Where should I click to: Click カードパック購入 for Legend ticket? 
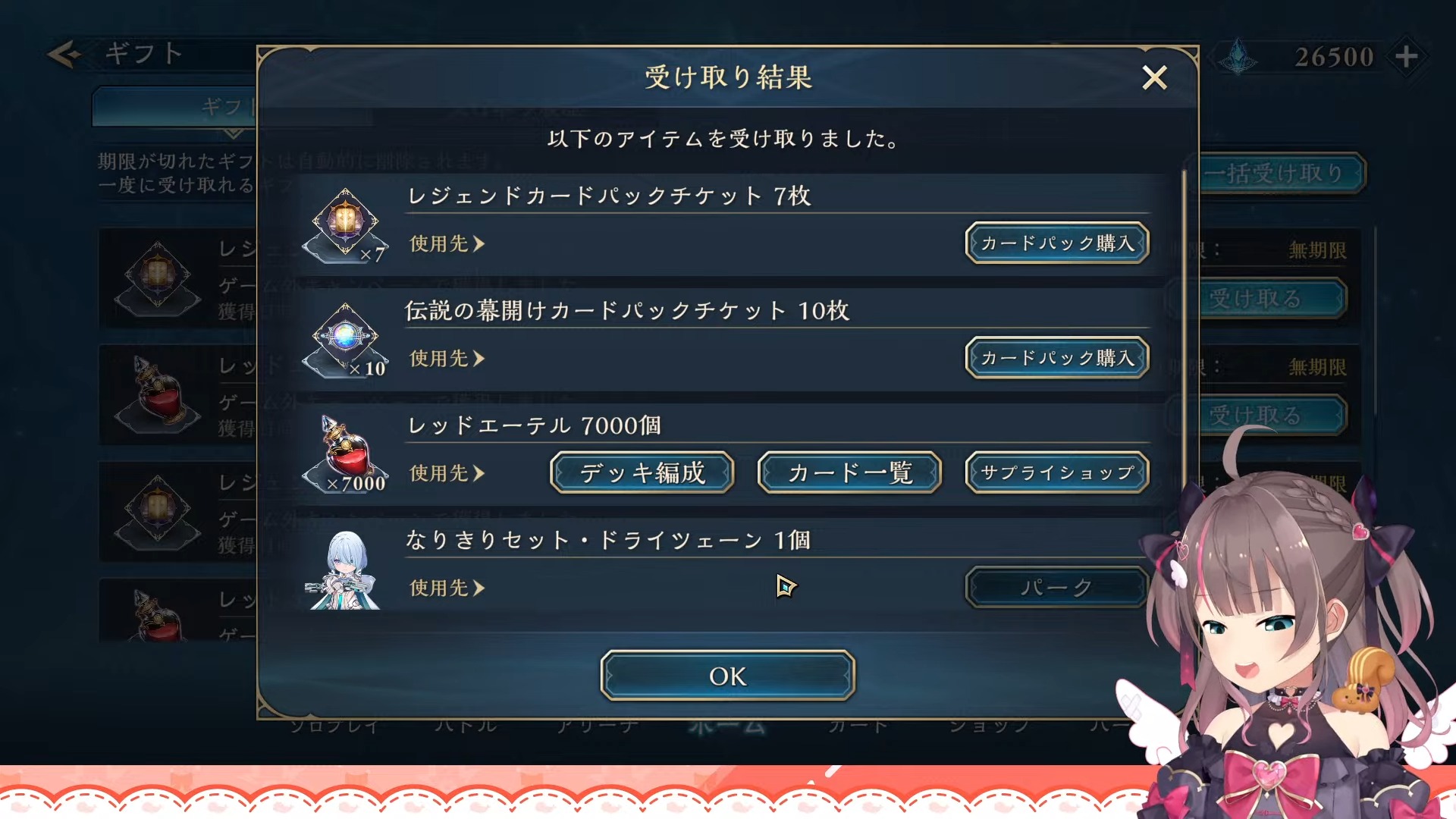click(x=1057, y=243)
